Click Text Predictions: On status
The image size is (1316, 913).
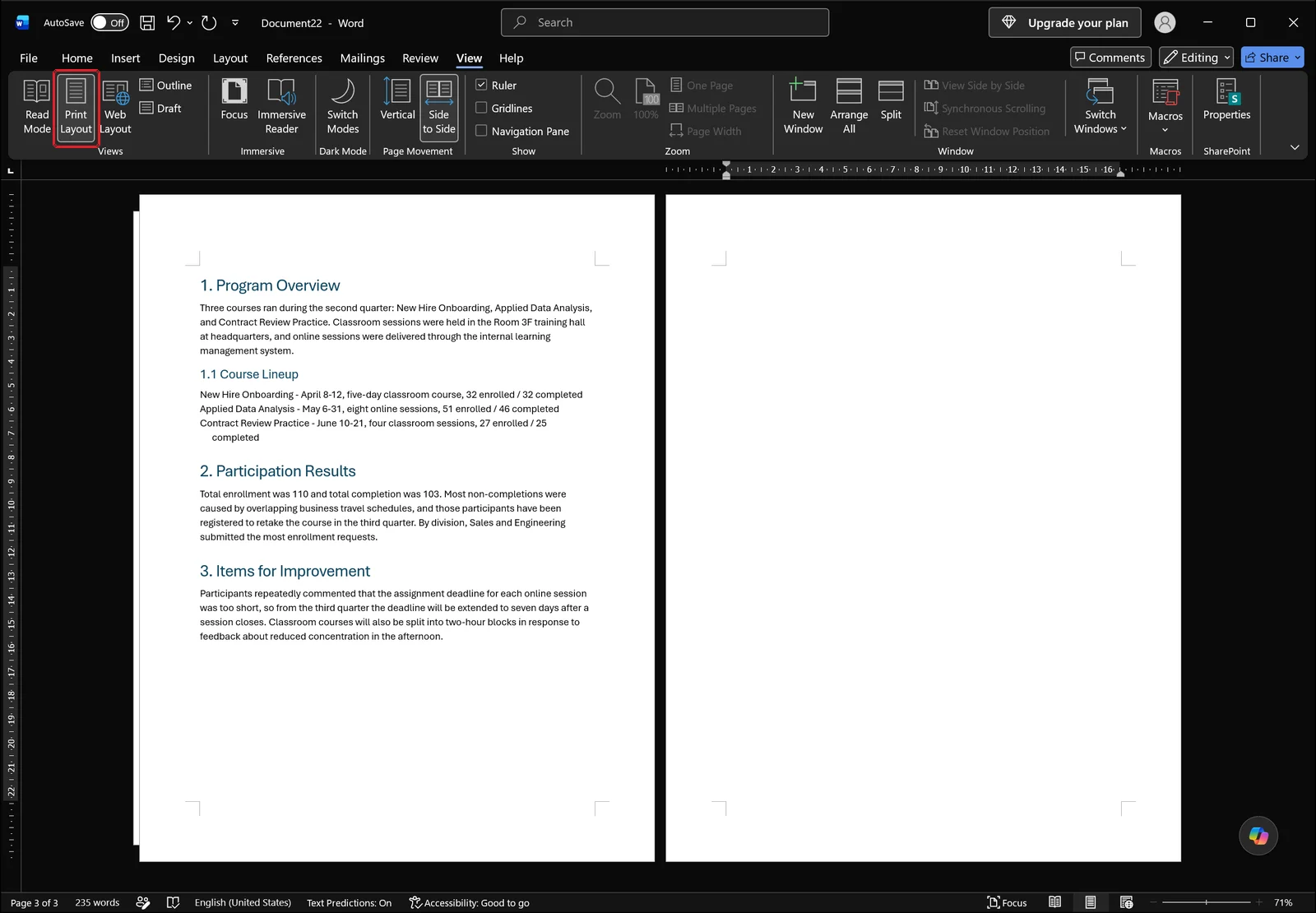(x=349, y=902)
